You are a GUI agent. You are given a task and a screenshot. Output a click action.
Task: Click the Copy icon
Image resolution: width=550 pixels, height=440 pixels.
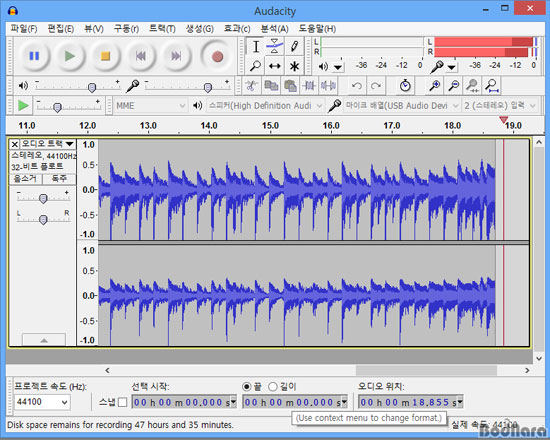(x=271, y=86)
